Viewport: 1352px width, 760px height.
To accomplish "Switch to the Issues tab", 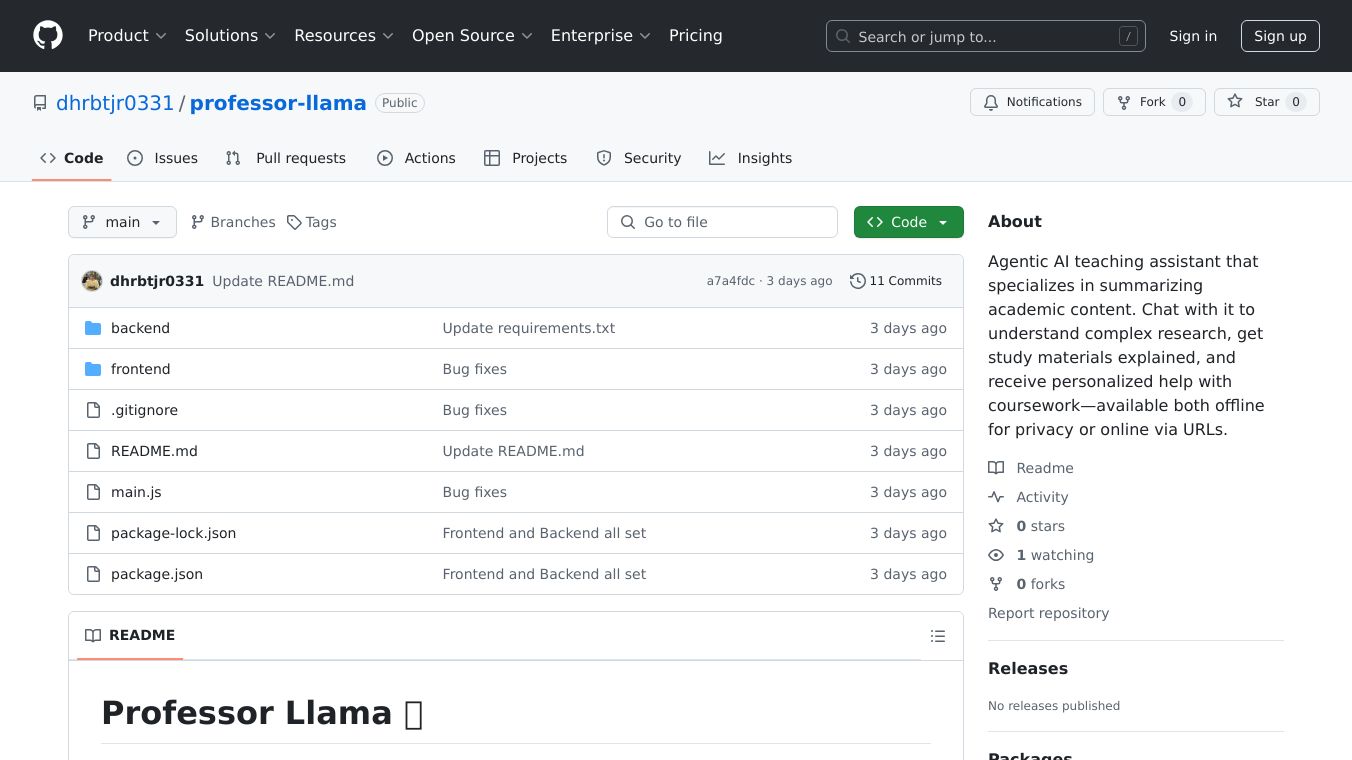I will [163, 158].
